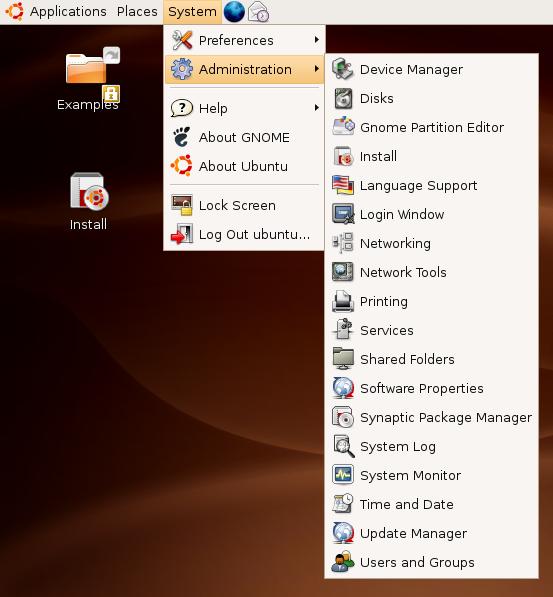Image resolution: width=553 pixels, height=597 pixels.
Task: Expand the Preferences submenu arrow
Action: (x=316, y=40)
